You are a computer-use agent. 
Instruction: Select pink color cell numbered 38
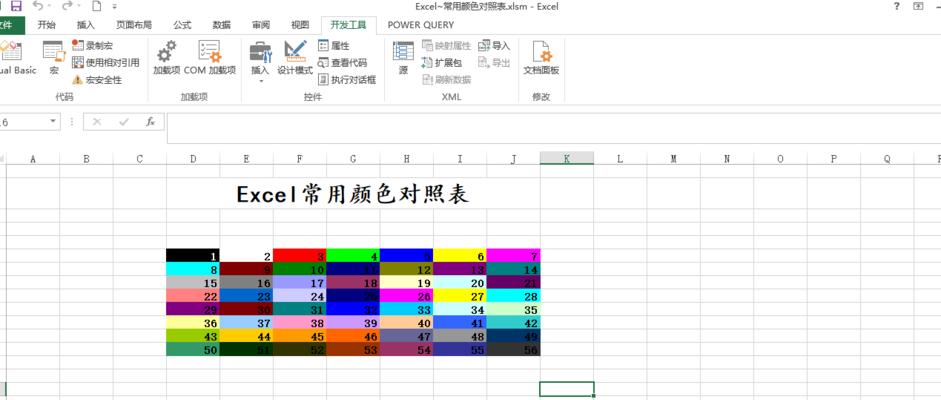click(299, 323)
